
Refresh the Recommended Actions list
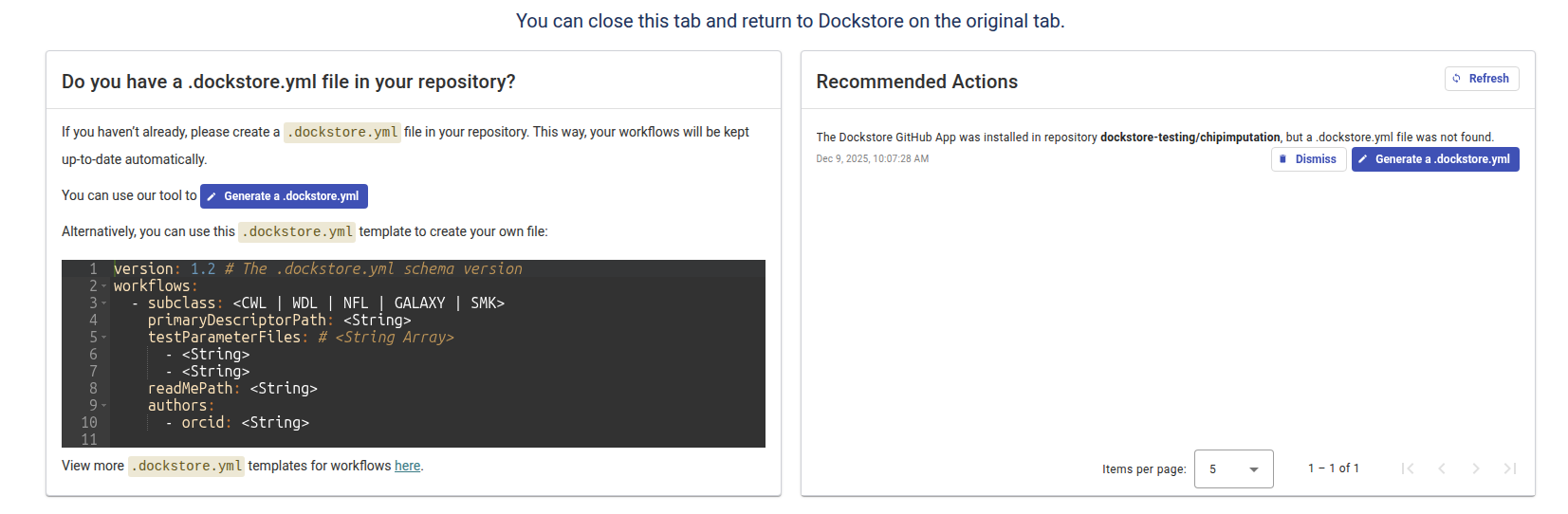(1481, 79)
